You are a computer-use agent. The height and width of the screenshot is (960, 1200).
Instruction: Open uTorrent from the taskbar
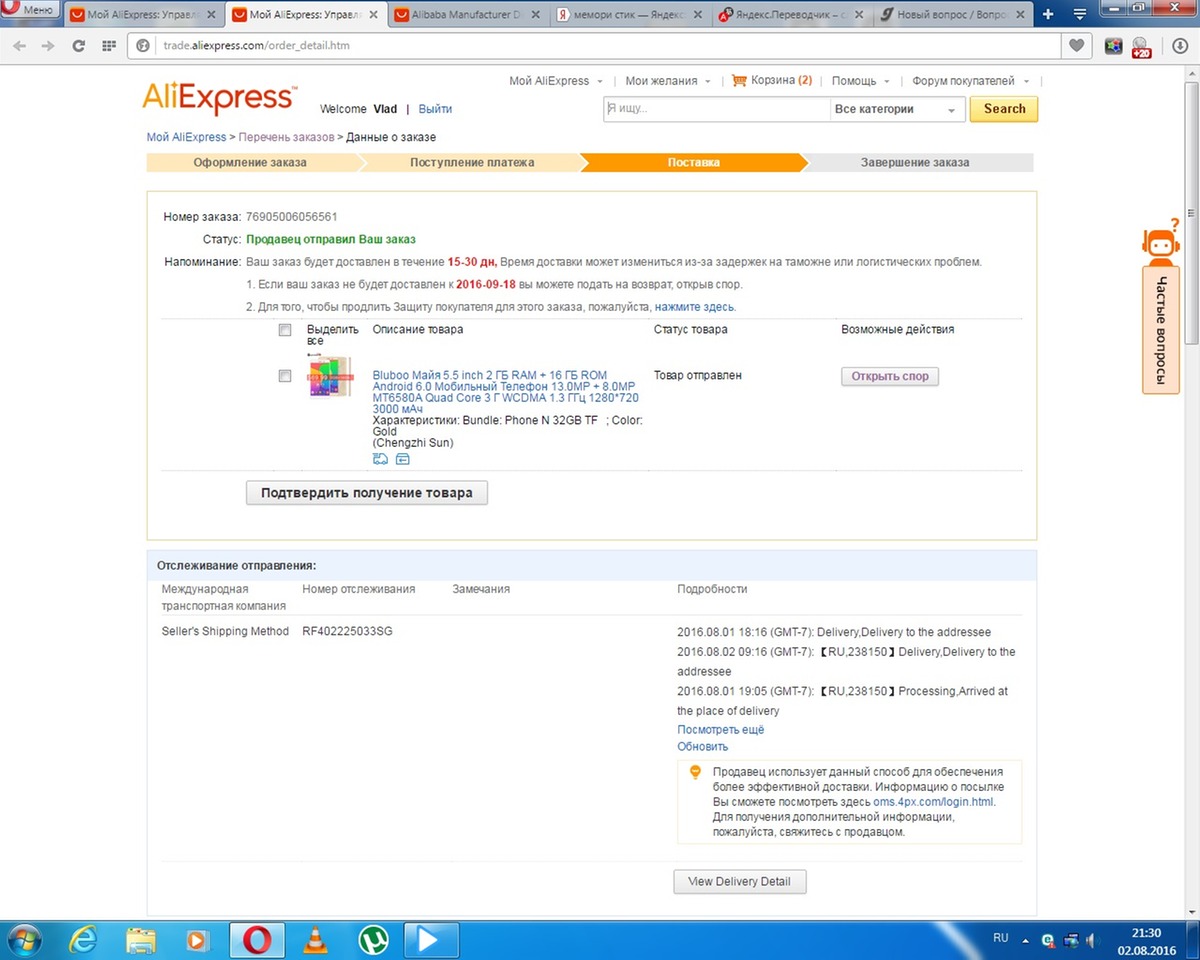click(x=373, y=940)
